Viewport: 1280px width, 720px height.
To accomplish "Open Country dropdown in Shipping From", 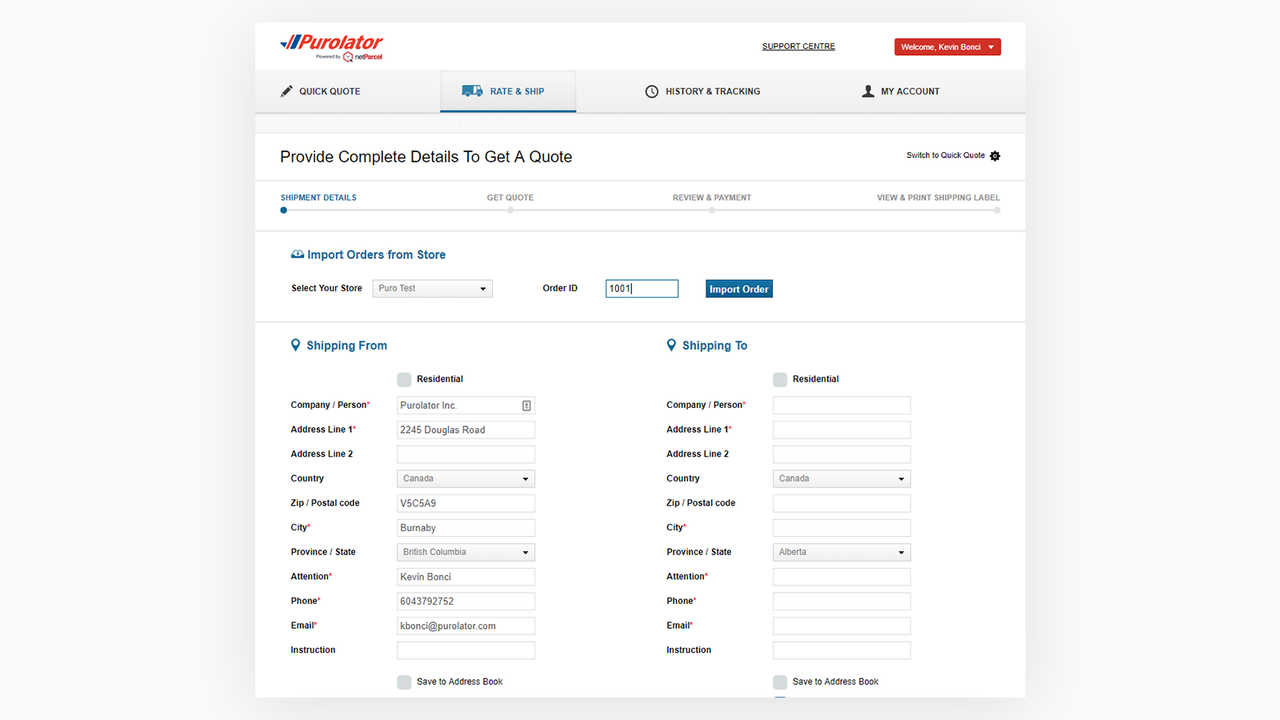I will 466,478.
